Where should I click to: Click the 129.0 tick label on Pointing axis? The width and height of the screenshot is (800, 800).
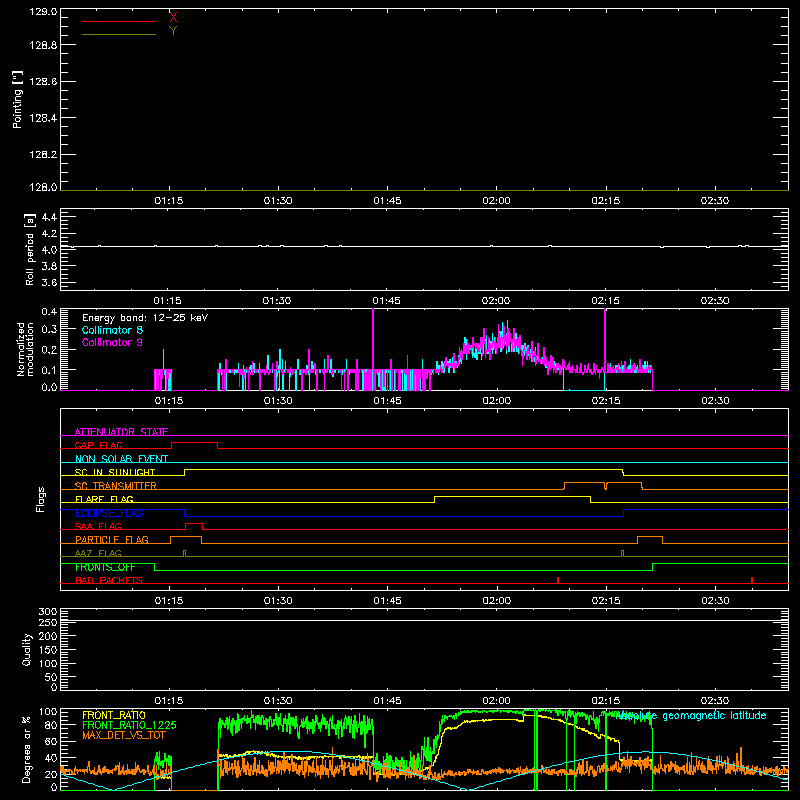pos(43,11)
